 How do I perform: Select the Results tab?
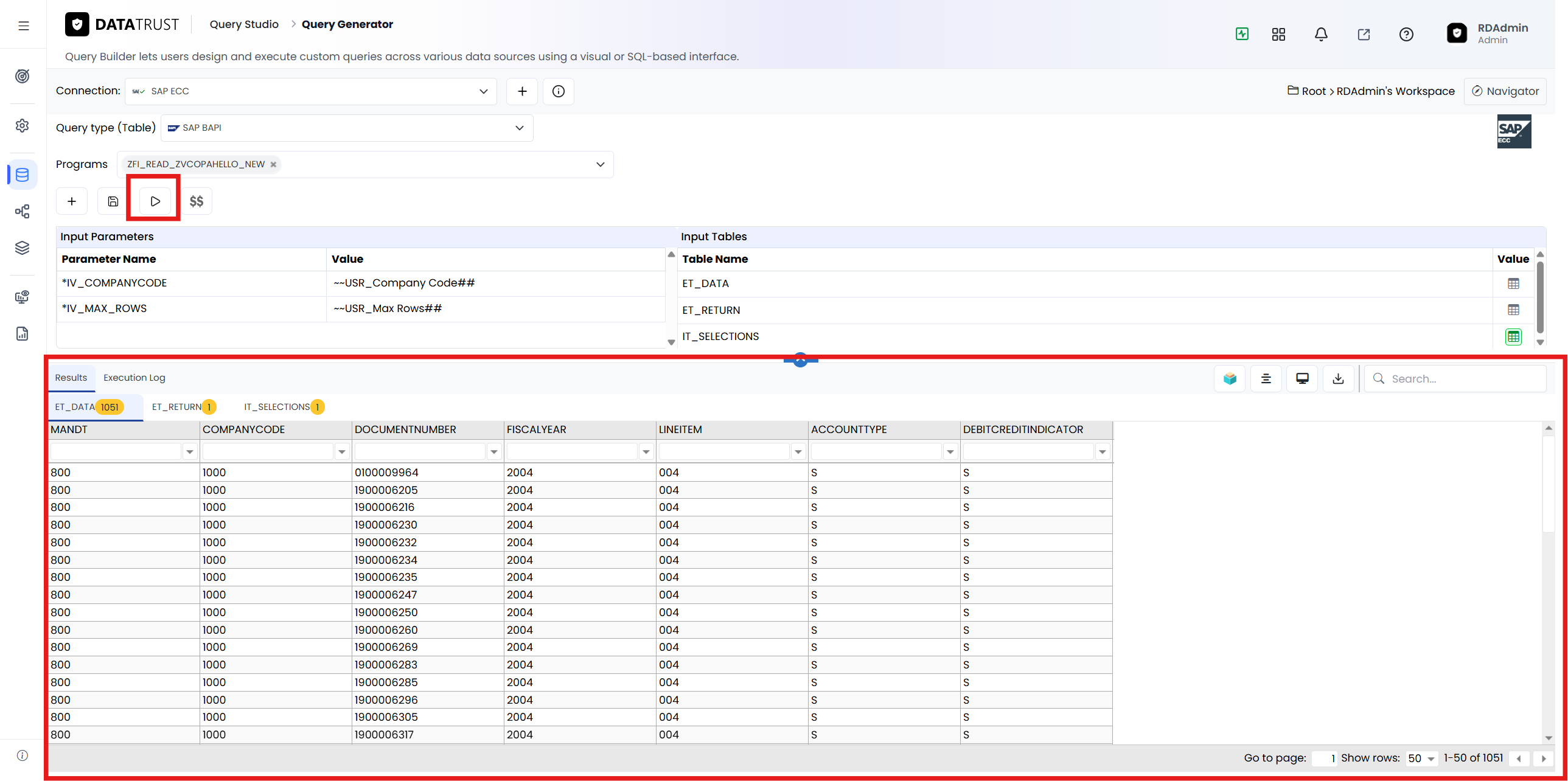point(71,378)
